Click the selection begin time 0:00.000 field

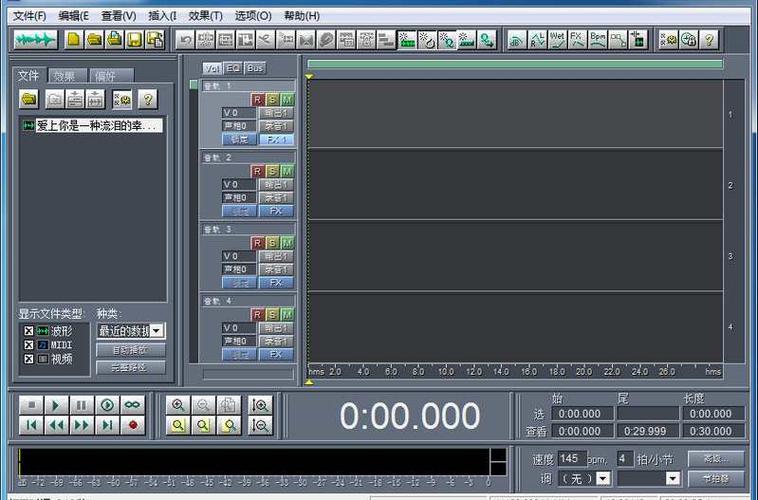pyautogui.click(x=582, y=414)
